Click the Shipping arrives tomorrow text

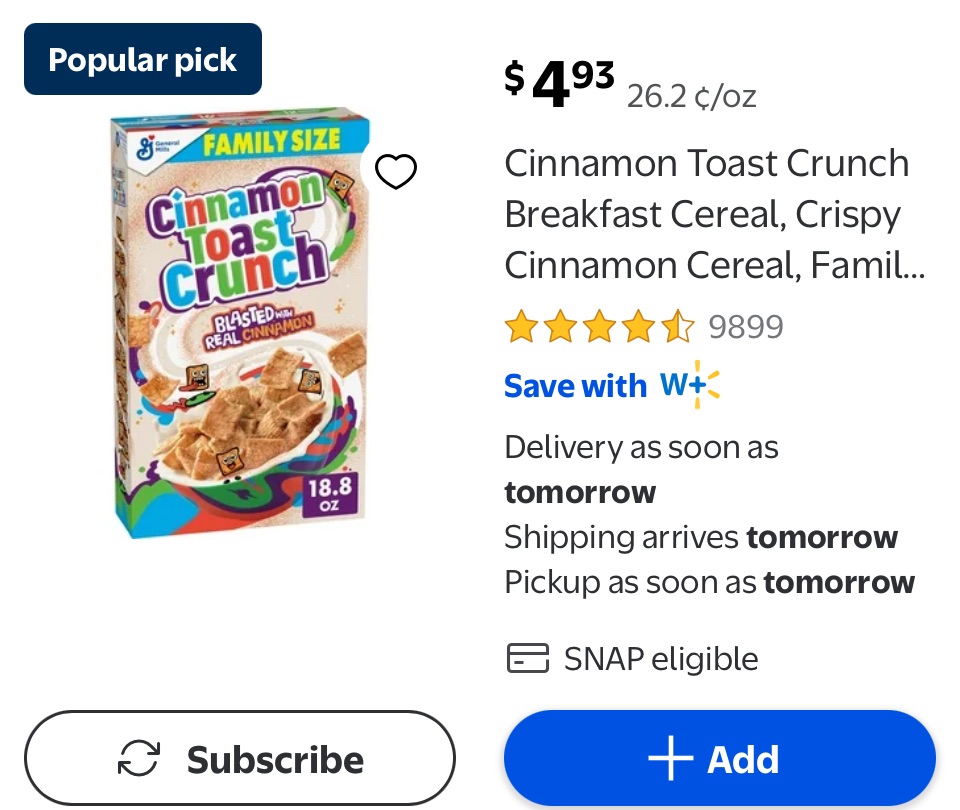pos(700,537)
